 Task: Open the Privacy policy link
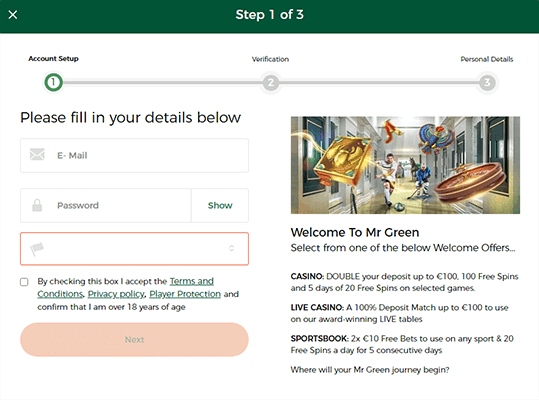(116, 294)
